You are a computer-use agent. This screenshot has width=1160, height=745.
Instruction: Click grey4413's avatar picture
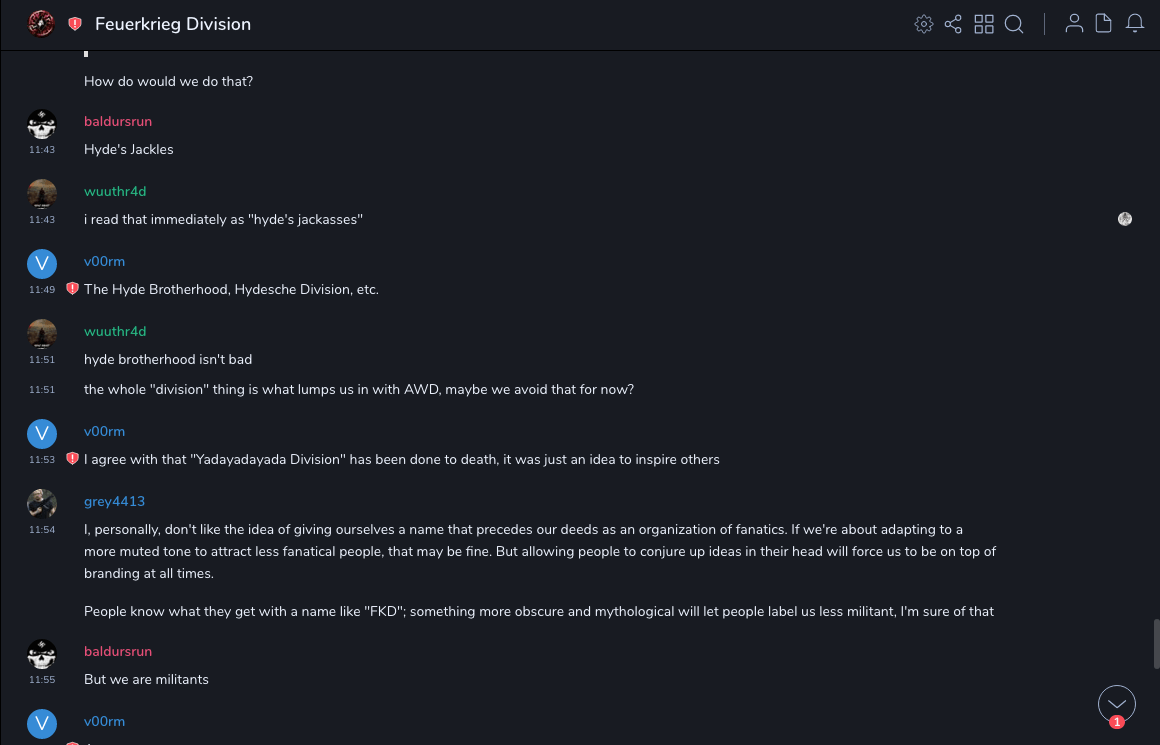42,504
